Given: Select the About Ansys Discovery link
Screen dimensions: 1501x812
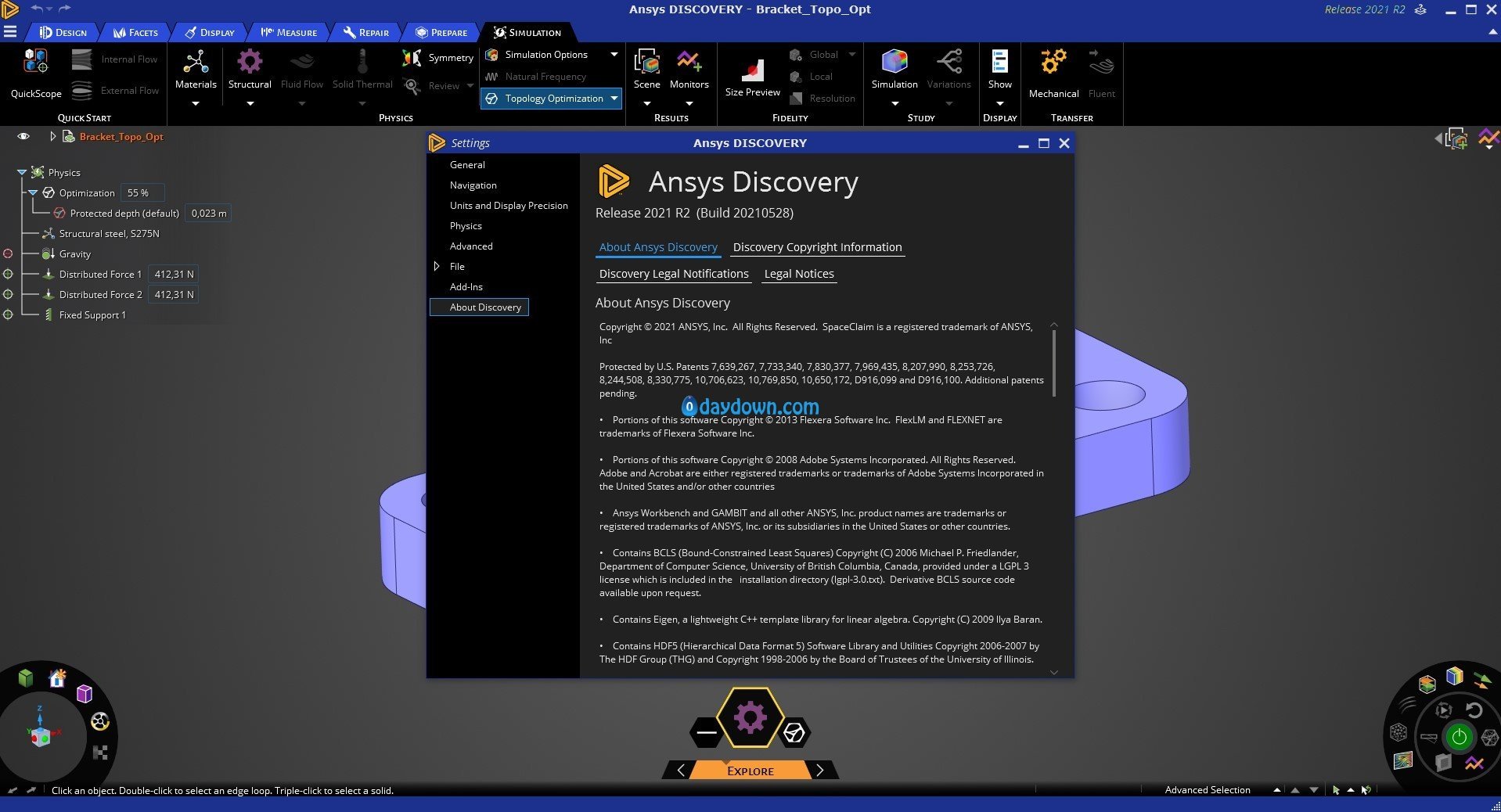Looking at the screenshot, I should [x=658, y=247].
